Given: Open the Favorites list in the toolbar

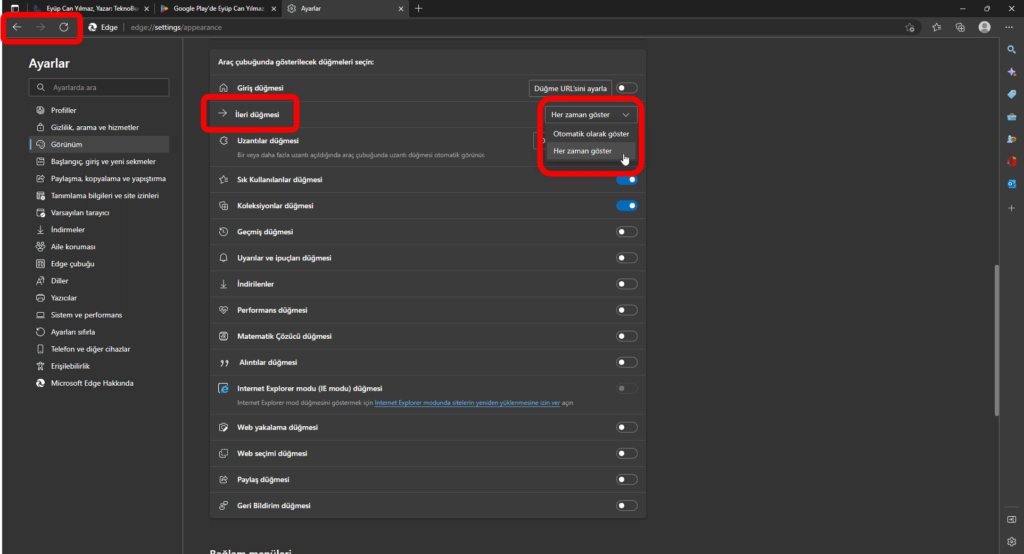Looking at the screenshot, I should coord(937,27).
